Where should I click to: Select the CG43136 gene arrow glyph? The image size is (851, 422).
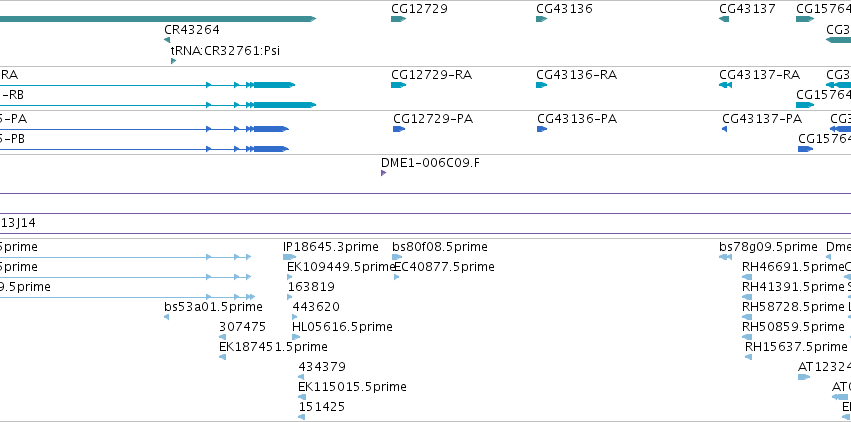pos(542,19)
